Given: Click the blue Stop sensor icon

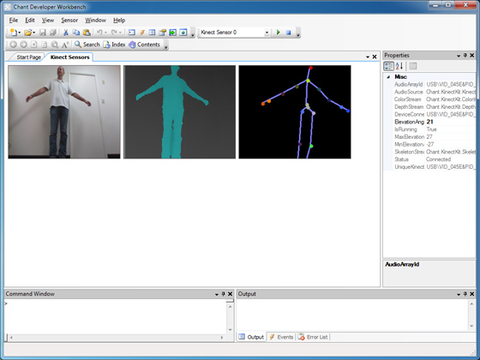Looking at the screenshot, I should pyautogui.click(x=289, y=32).
